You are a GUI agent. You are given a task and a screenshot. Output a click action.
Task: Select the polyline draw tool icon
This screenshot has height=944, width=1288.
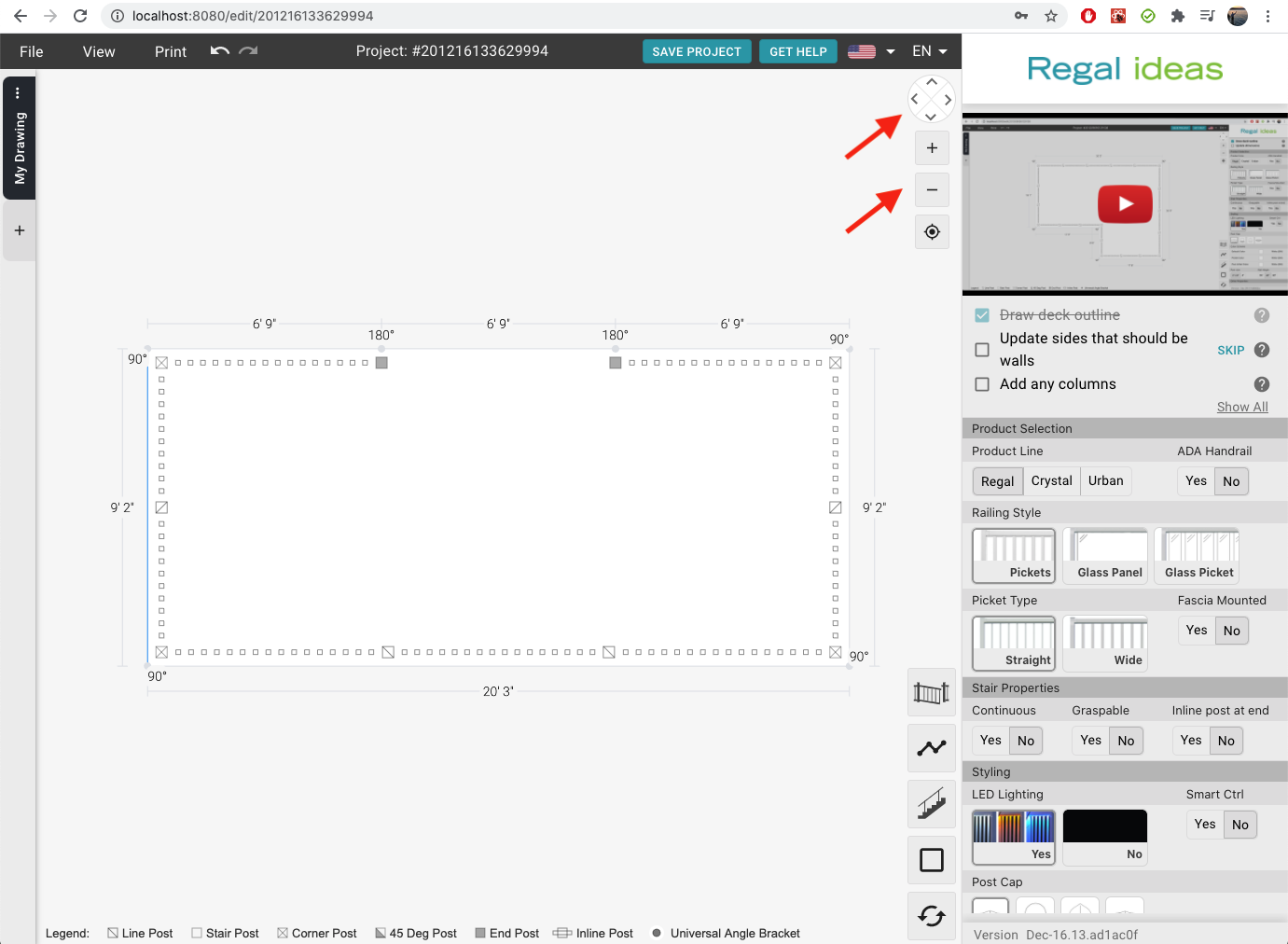tap(931, 748)
